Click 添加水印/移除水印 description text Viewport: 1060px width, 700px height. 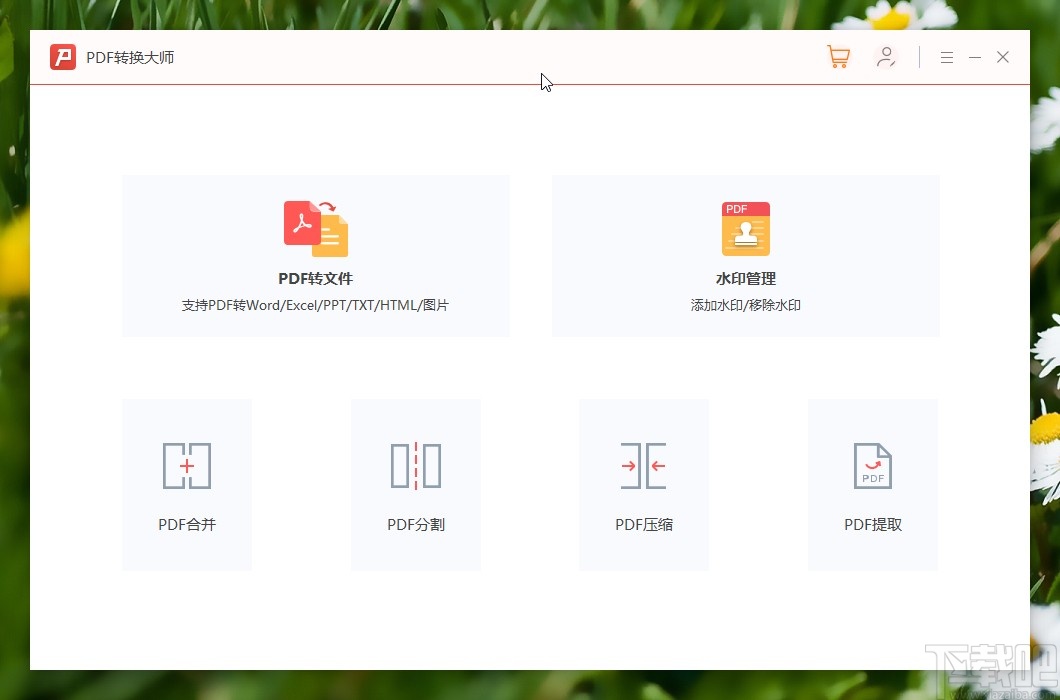tap(746, 305)
